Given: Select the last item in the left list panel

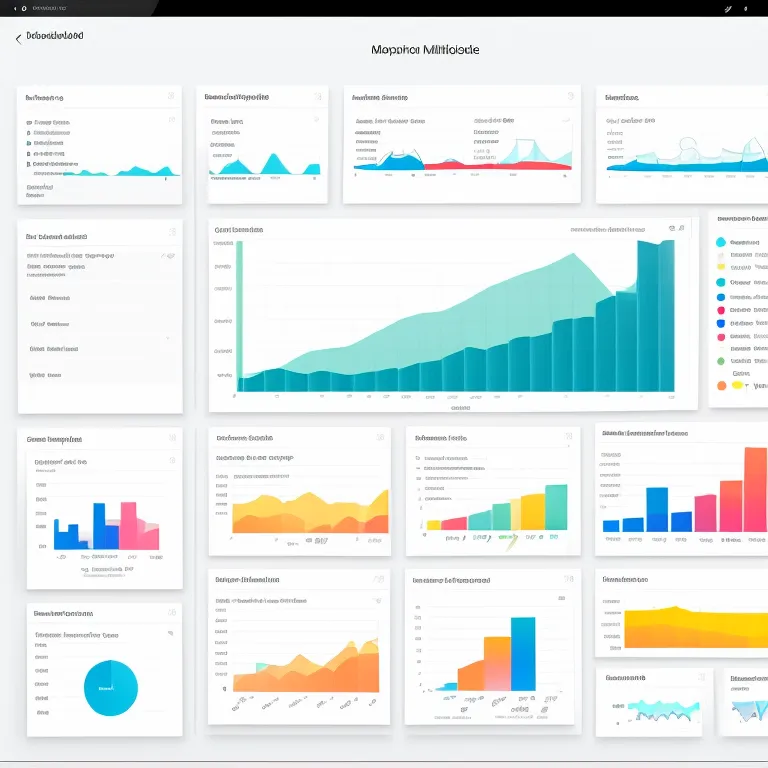Looking at the screenshot, I should pos(45,375).
